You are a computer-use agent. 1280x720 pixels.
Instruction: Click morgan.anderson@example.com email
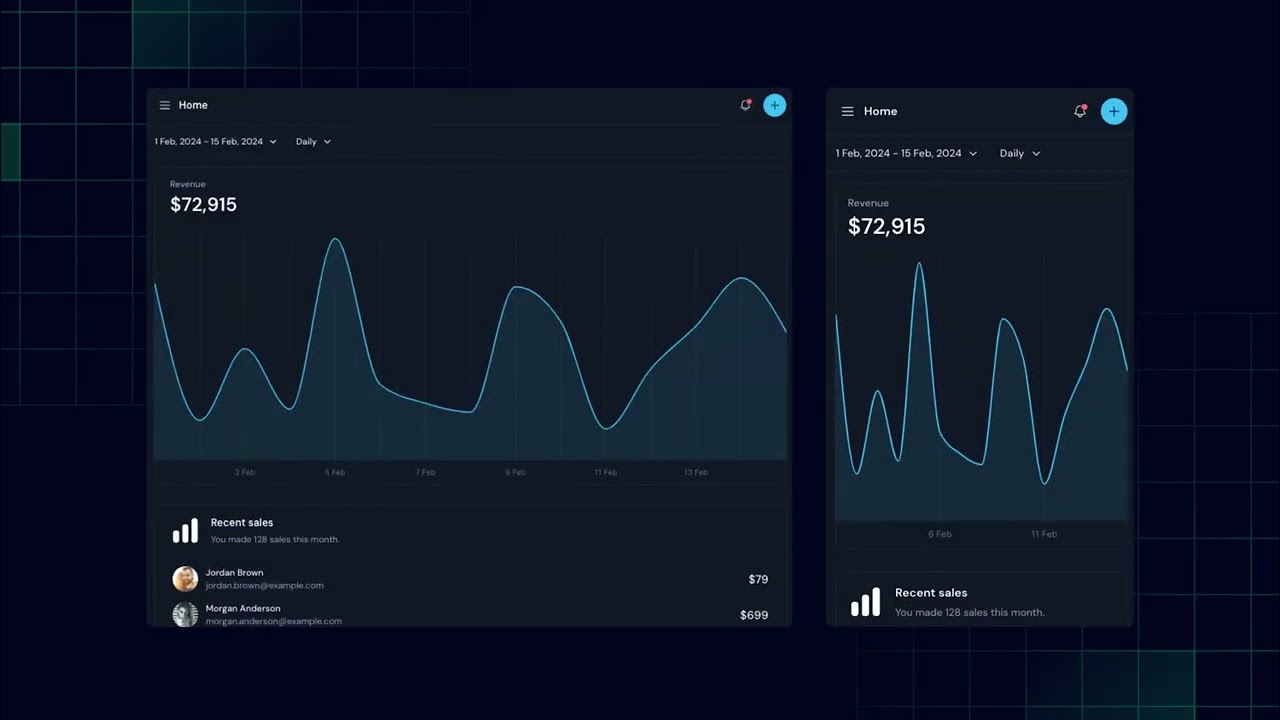point(273,621)
